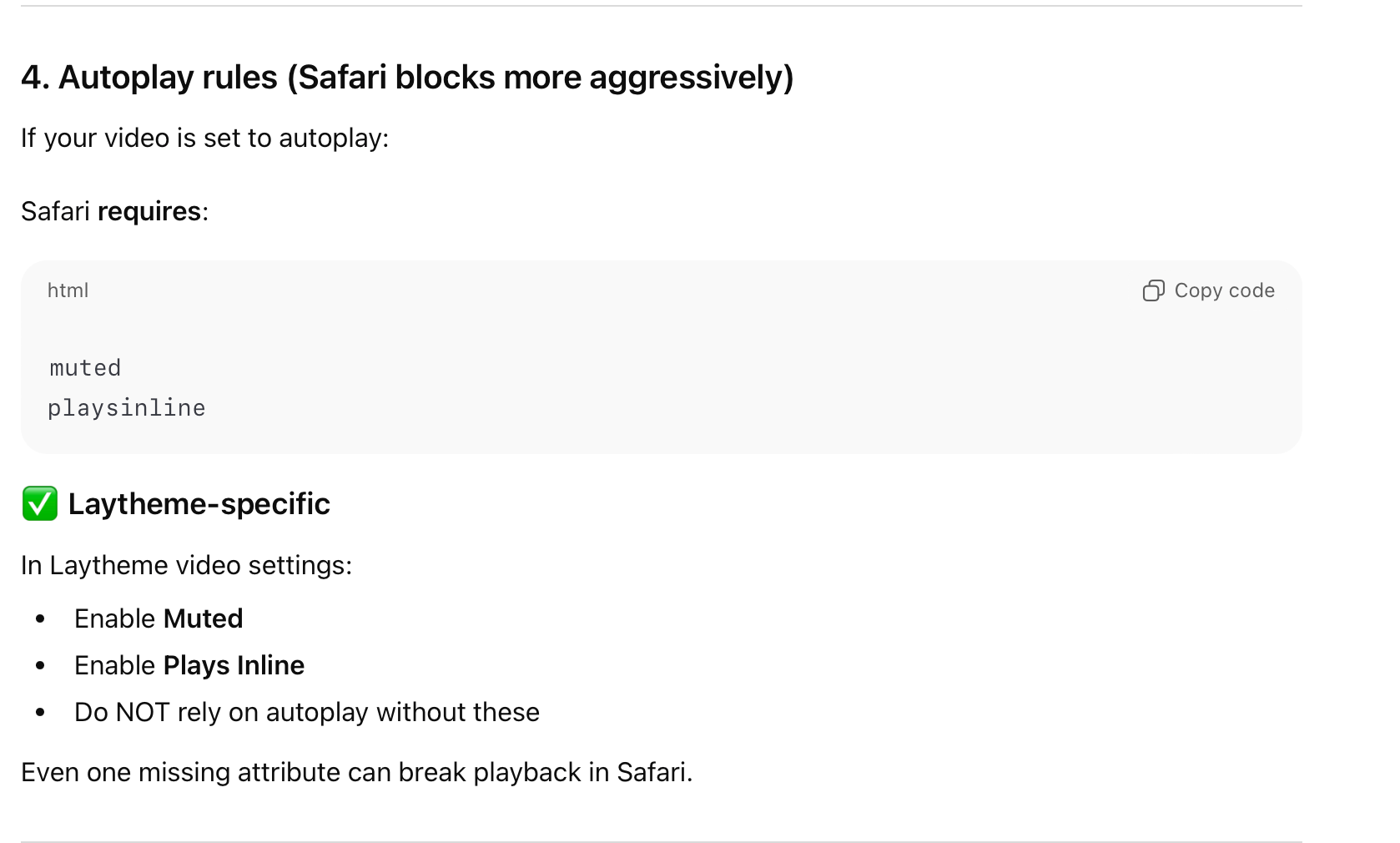Click the bold "Muted" bullet word
Screen dimensions: 1400x843
click(x=203, y=618)
